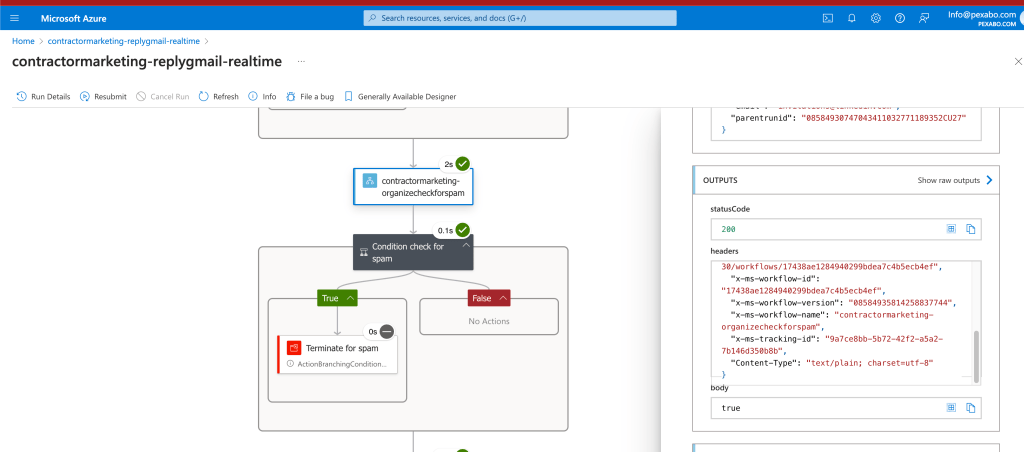Open the feedback icon in header

coord(923,18)
